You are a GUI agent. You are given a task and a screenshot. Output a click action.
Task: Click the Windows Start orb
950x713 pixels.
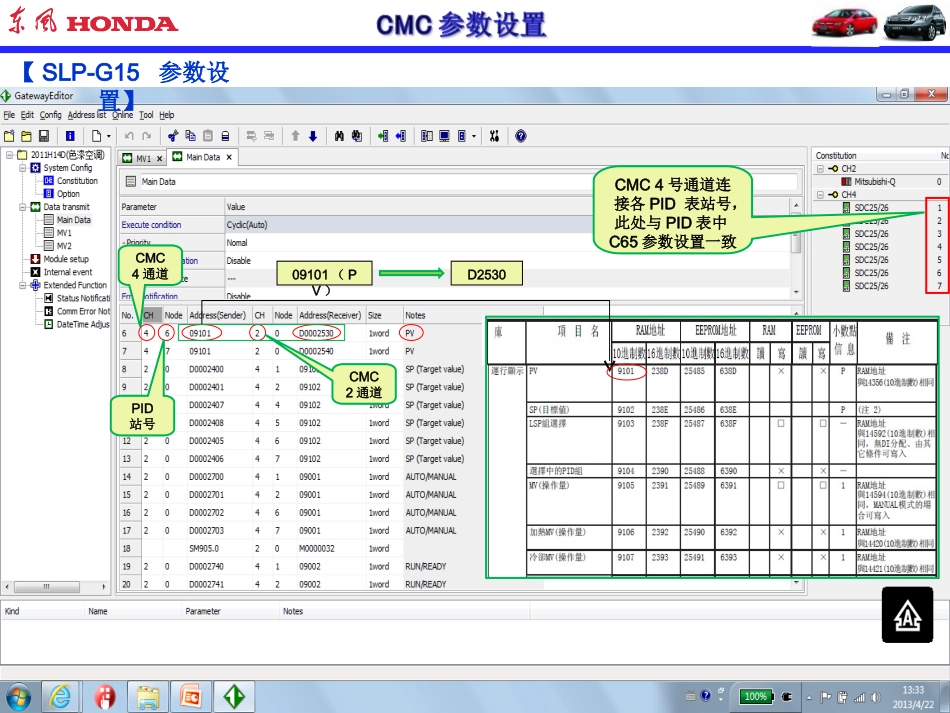click(x=19, y=697)
